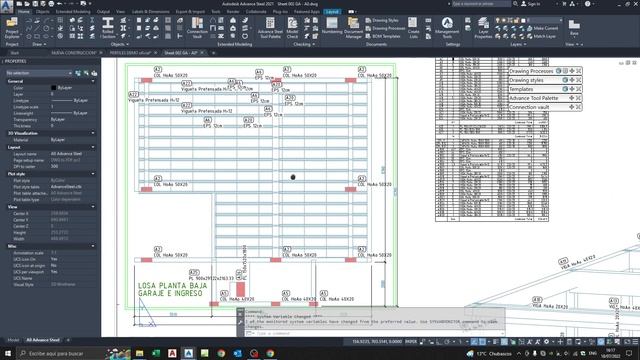This screenshot has height=360, width=640.
Task: Open the Labels & Dimensions ribbon tab
Action: click(x=150, y=12)
